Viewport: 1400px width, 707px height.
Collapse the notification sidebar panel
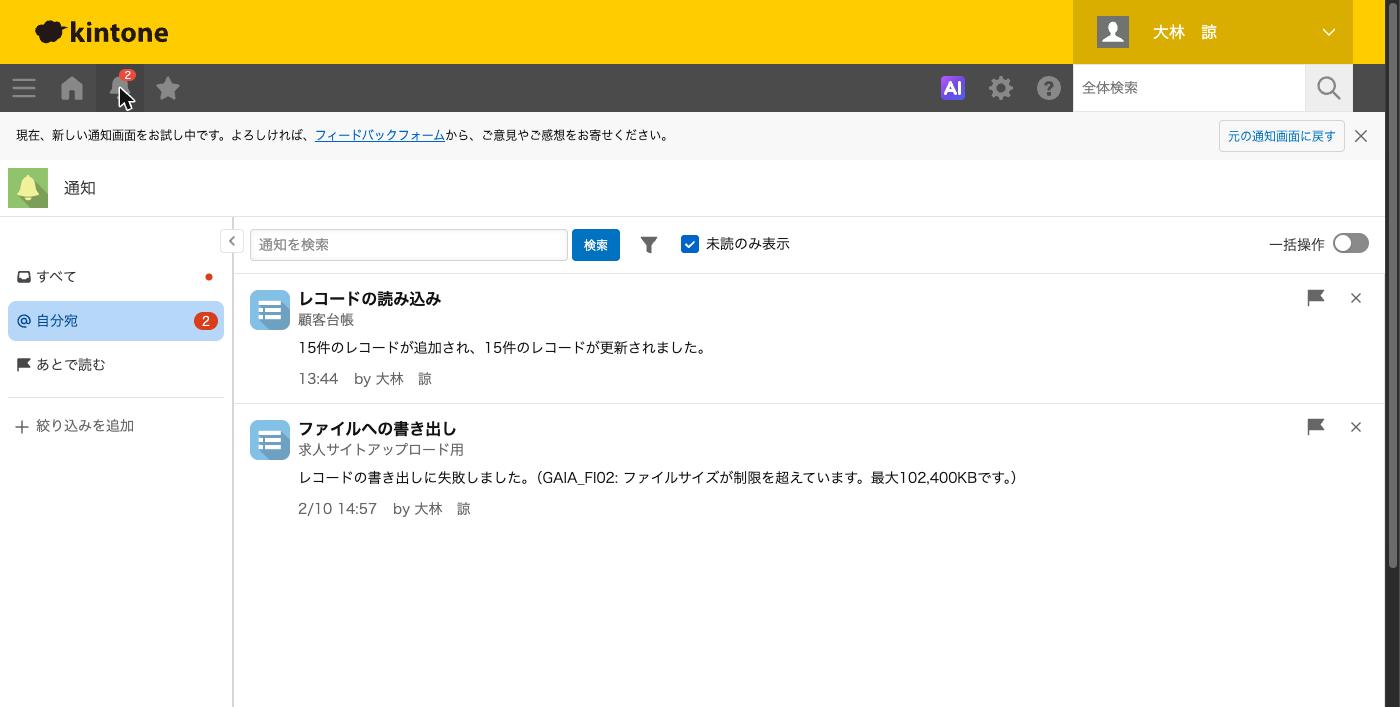pyautogui.click(x=232, y=241)
